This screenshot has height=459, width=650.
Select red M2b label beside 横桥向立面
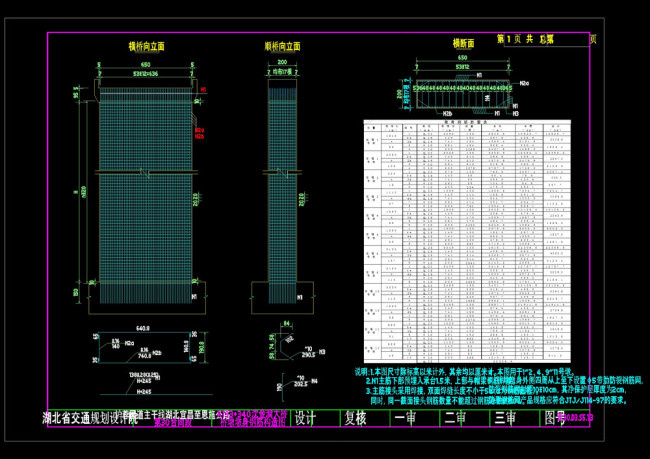point(199,136)
